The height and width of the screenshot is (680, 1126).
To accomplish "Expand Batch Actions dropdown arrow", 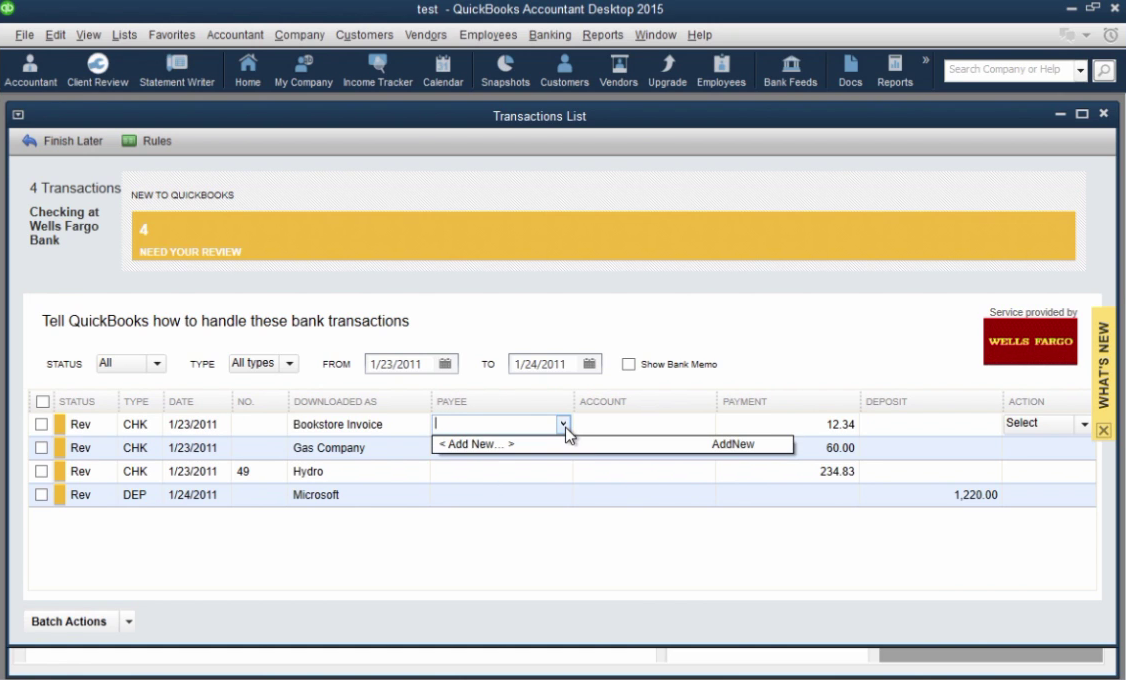I will pos(129,621).
